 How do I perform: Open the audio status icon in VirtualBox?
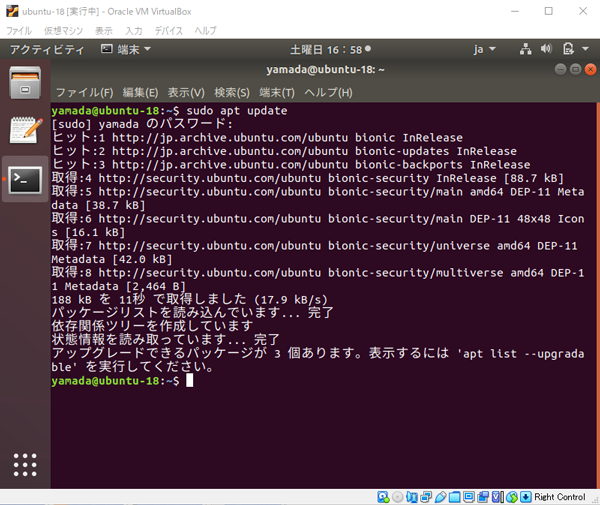pyautogui.click(x=412, y=497)
